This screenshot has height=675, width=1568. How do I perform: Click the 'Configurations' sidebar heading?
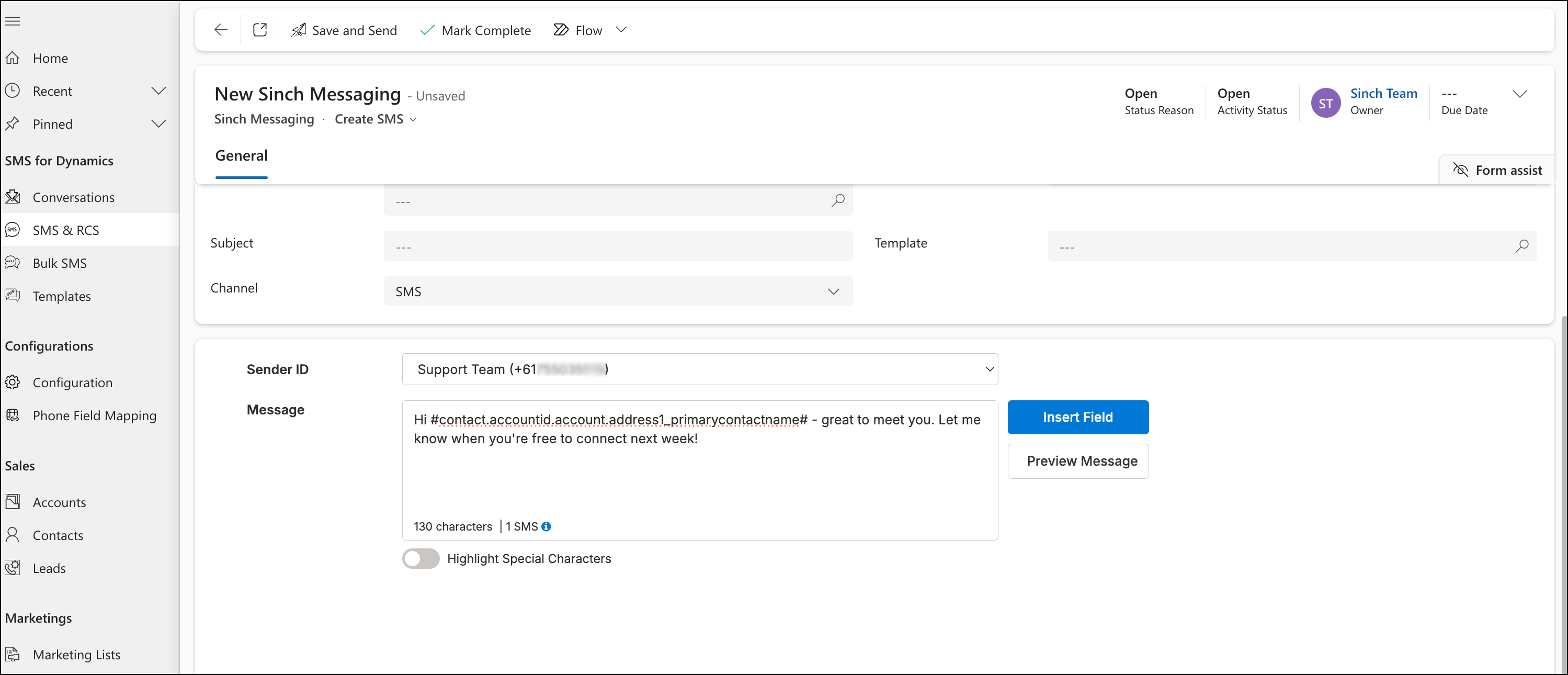pyautogui.click(x=49, y=346)
